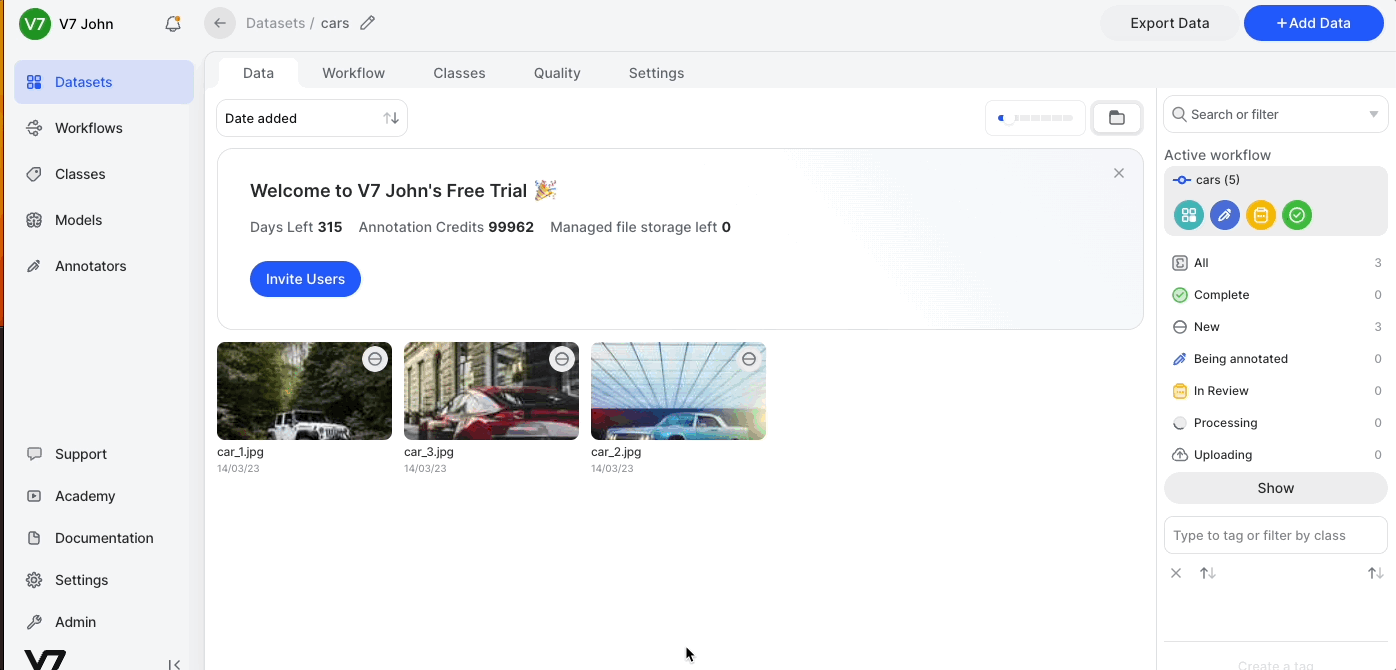Open Workflows in the sidebar
Viewport: 1396px width, 670px height.
tap(104, 128)
